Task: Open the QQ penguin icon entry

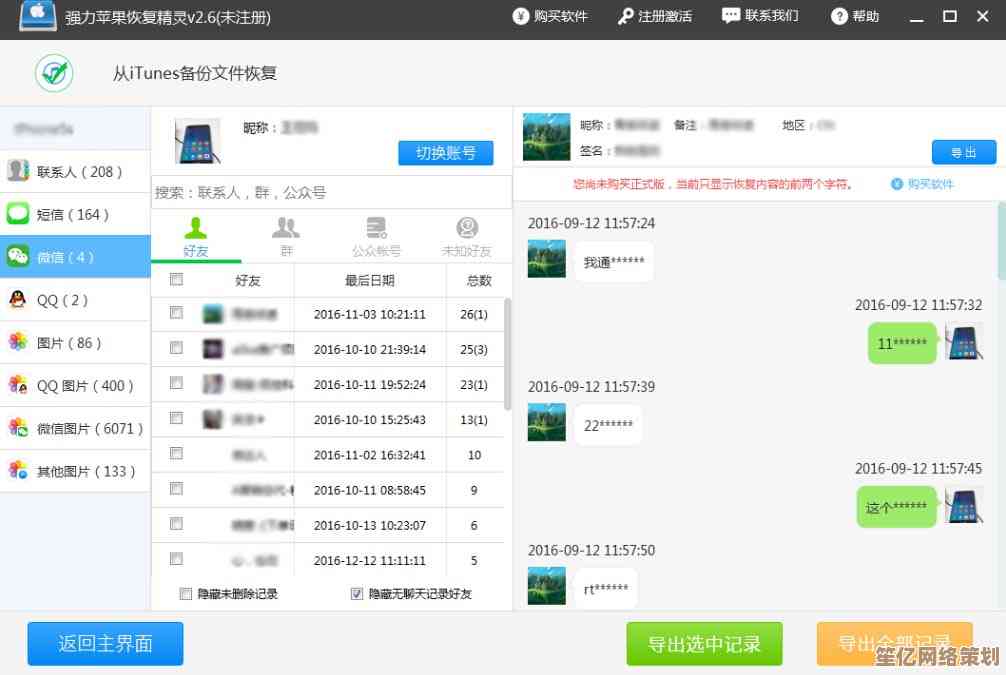Action: [x=18, y=299]
